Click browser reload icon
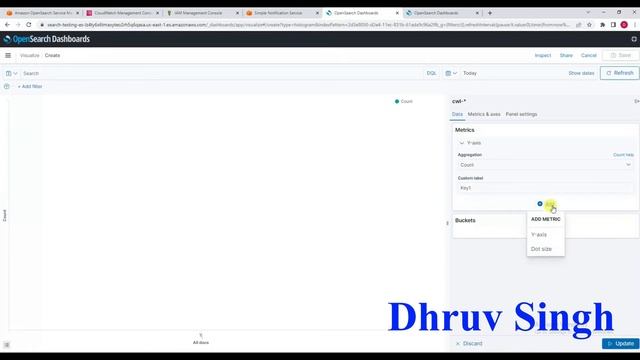The height and width of the screenshot is (360, 640). click(29, 25)
